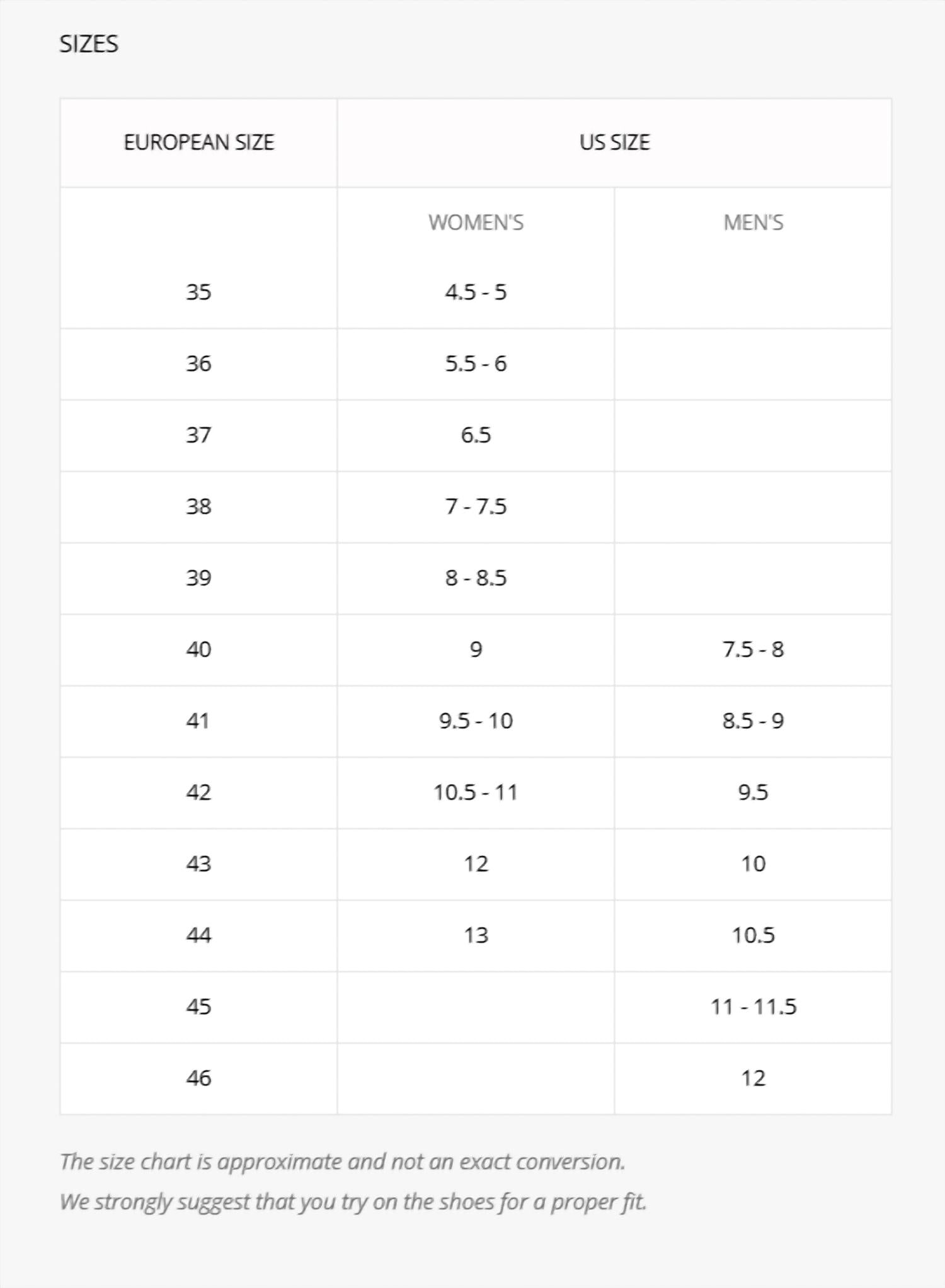Click women's size 10.5 - 11 cell
The height and width of the screenshot is (1288, 945).
coord(476,792)
